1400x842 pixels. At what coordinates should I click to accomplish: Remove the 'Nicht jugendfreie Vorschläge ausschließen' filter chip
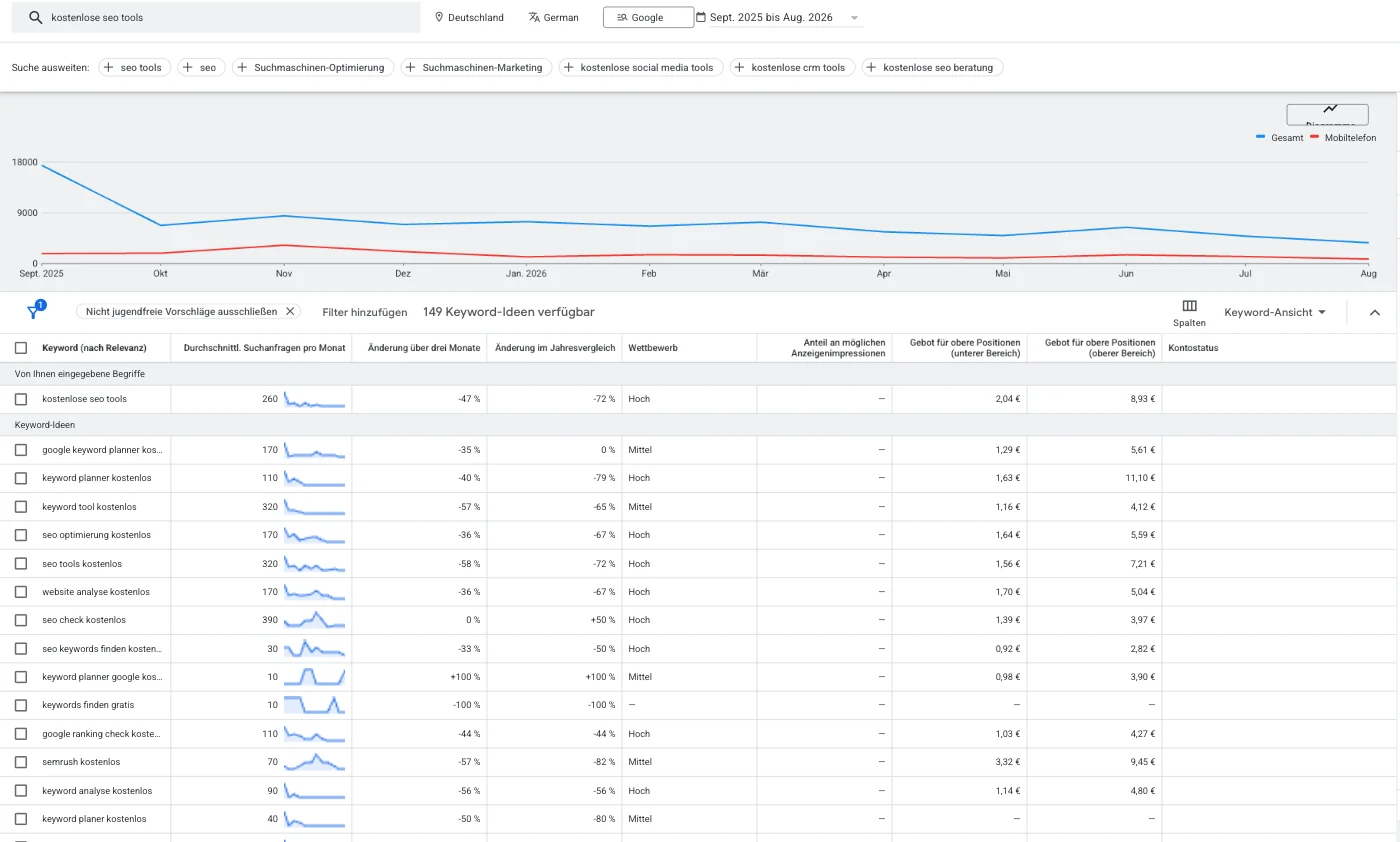point(290,311)
